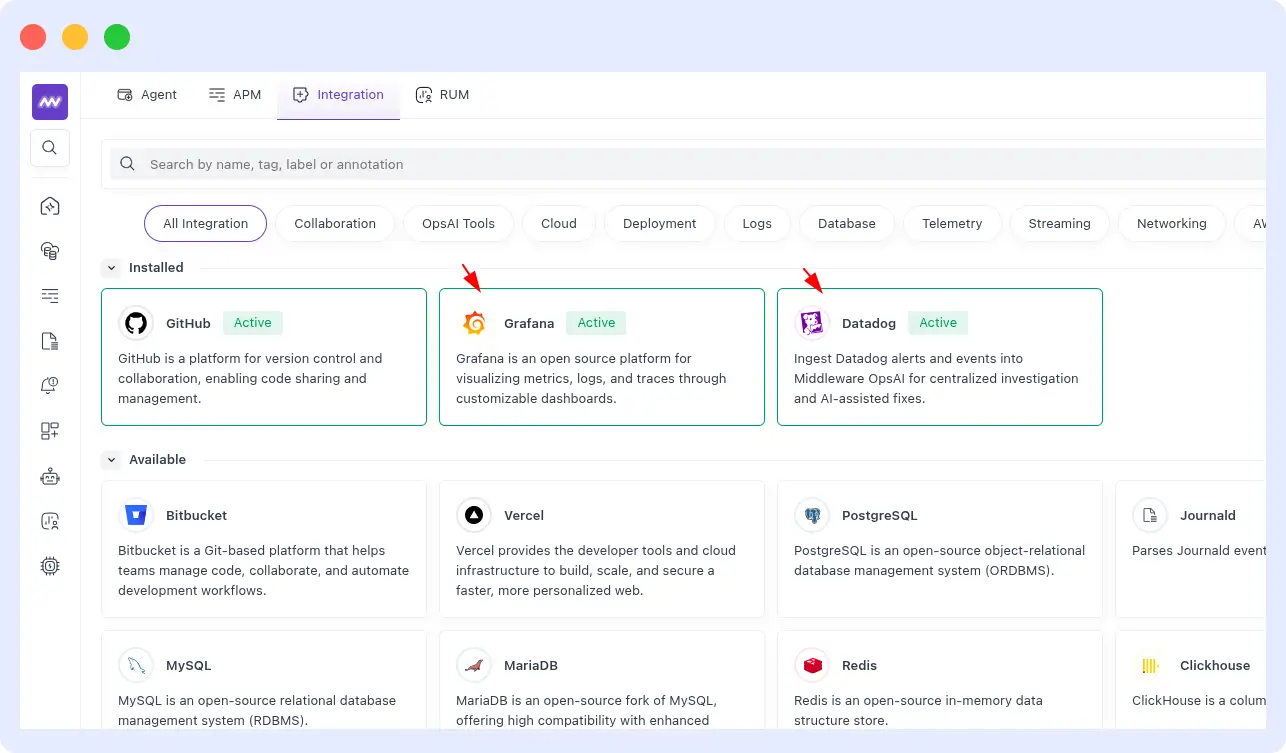Click the GitHub logo icon
1286x753 pixels.
point(136,323)
